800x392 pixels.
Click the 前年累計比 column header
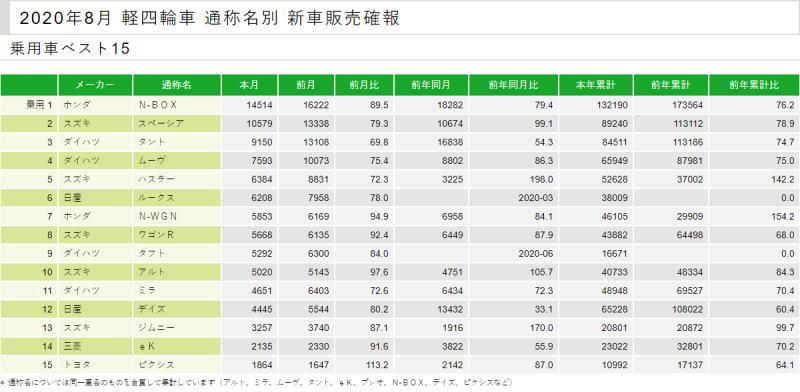click(x=754, y=85)
